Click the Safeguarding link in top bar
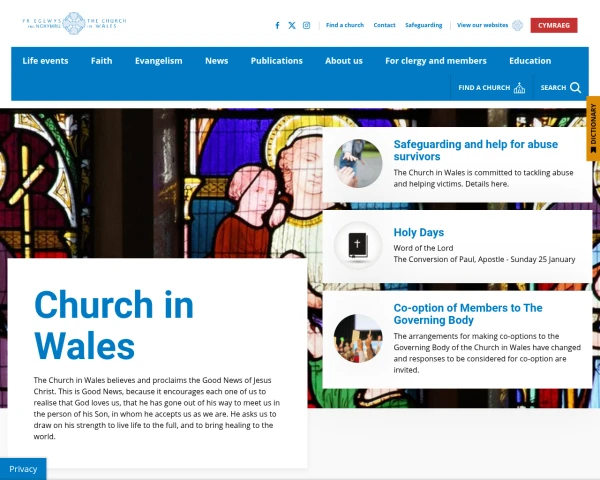This screenshot has height=480, width=600. 422,25
